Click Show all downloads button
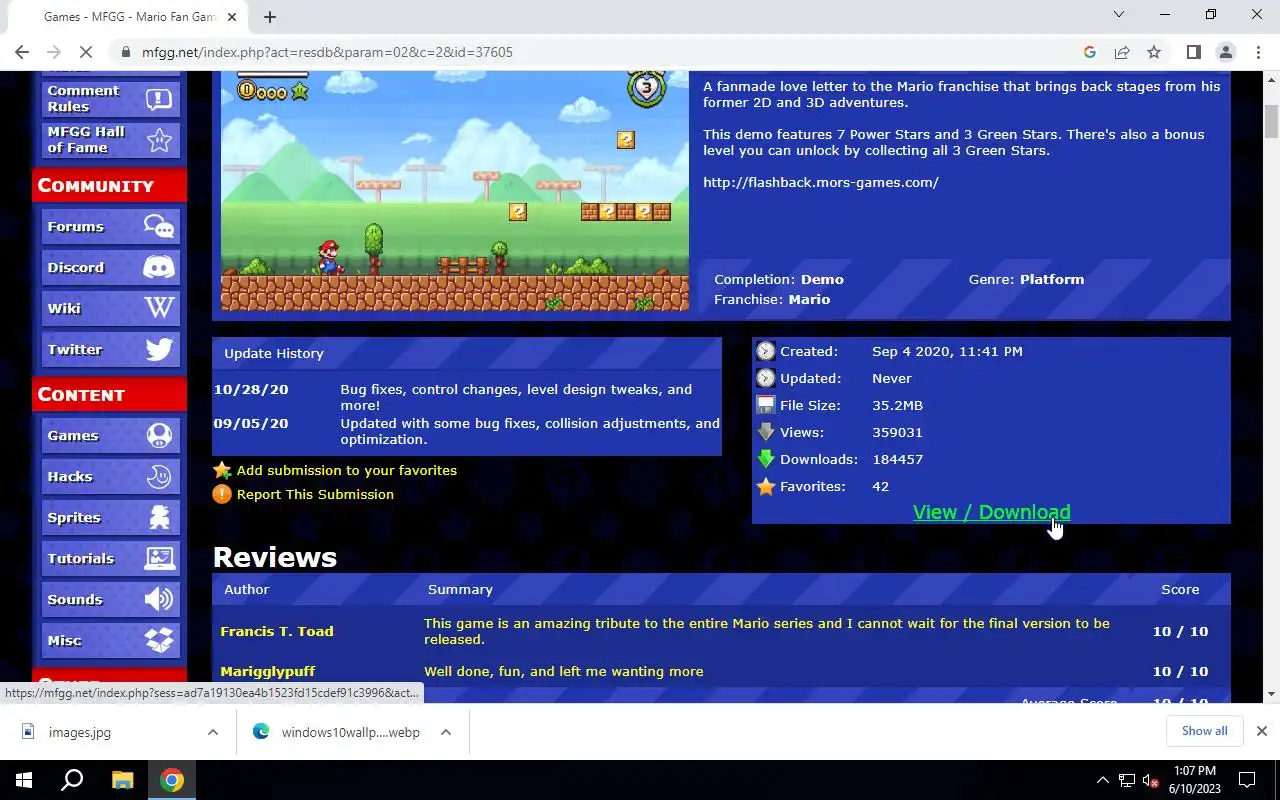The width and height of the screenshot is (1280, 800). [1204, 731]
